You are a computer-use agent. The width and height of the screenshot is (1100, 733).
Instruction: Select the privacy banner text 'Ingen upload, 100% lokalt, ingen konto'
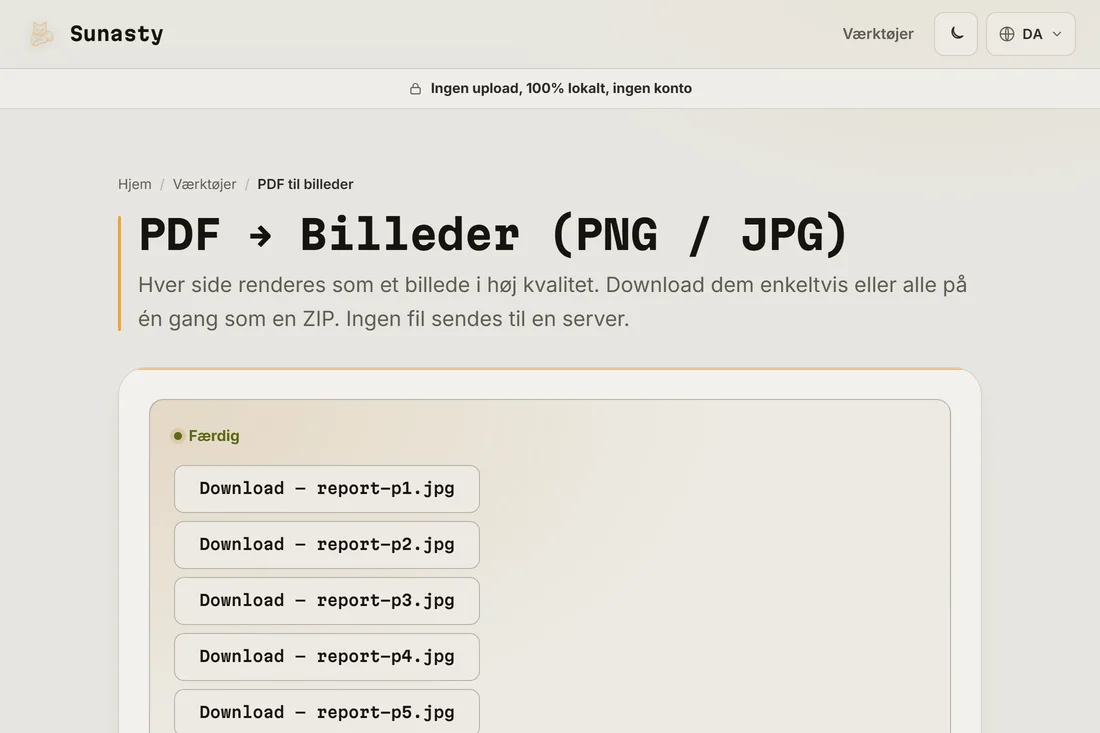pos(561,88)
